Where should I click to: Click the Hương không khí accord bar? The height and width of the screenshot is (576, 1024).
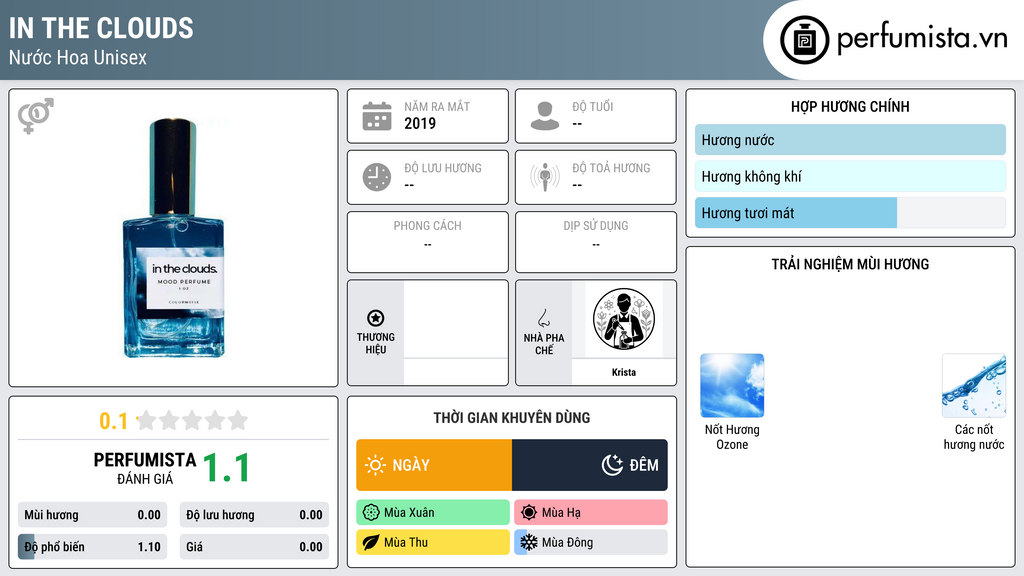[x=850, y=176]
